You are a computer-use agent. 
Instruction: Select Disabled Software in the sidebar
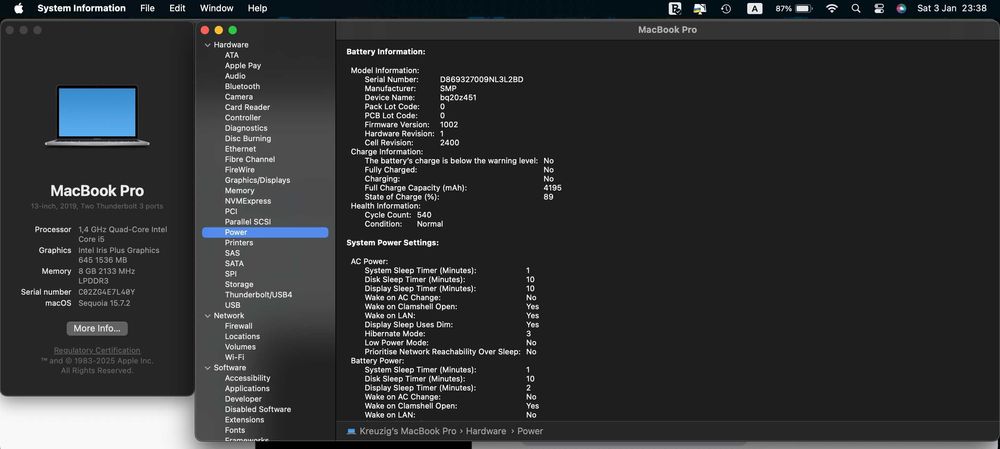258,409
